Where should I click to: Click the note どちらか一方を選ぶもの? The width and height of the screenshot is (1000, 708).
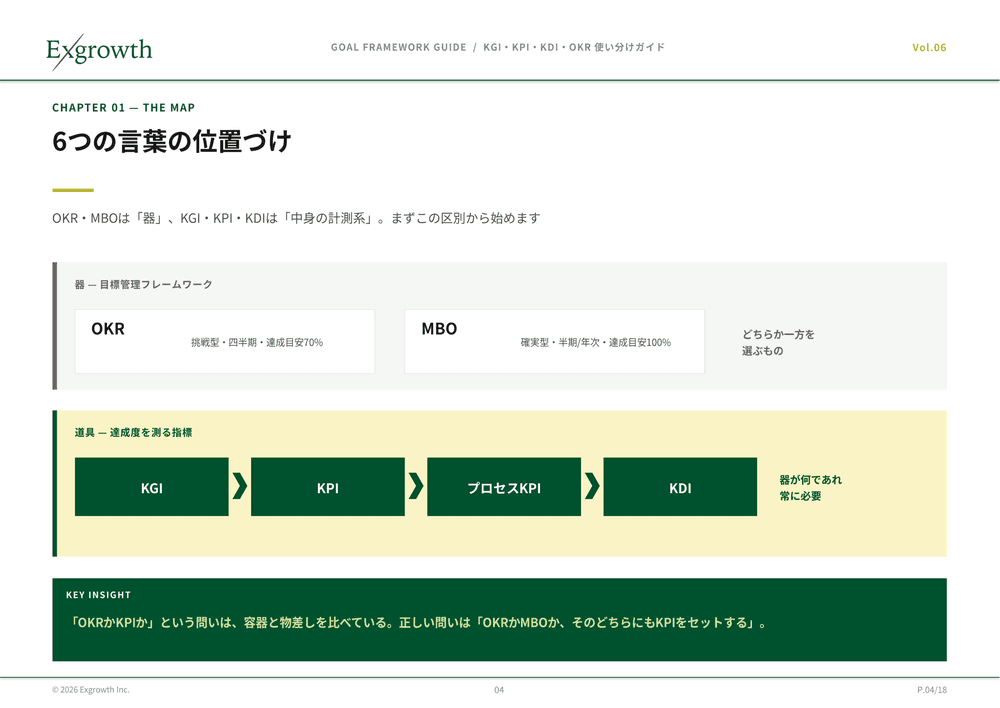point(778,343)
